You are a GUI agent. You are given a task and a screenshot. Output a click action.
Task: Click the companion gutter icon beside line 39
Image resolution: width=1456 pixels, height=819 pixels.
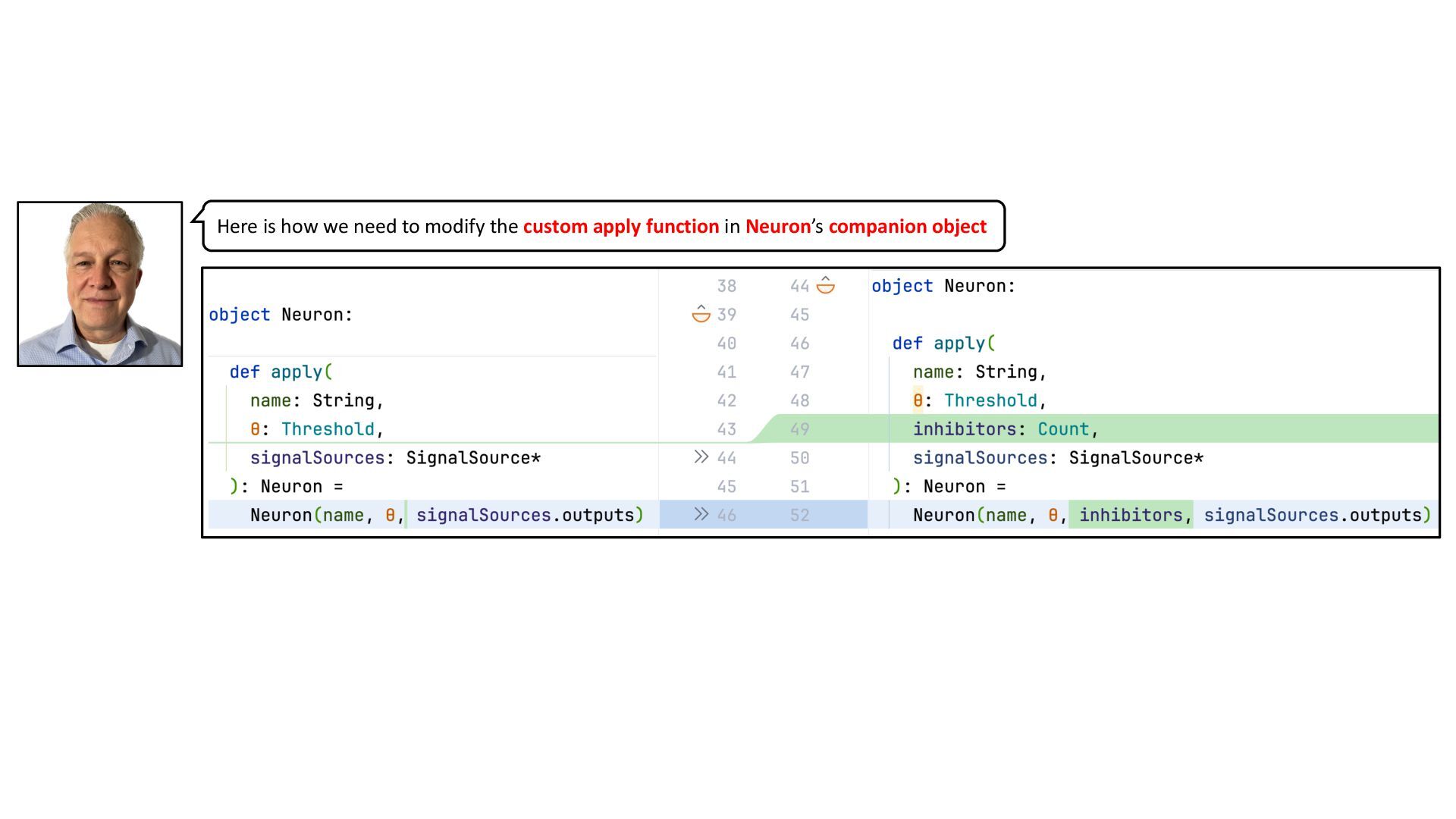[x=701, y=314]
